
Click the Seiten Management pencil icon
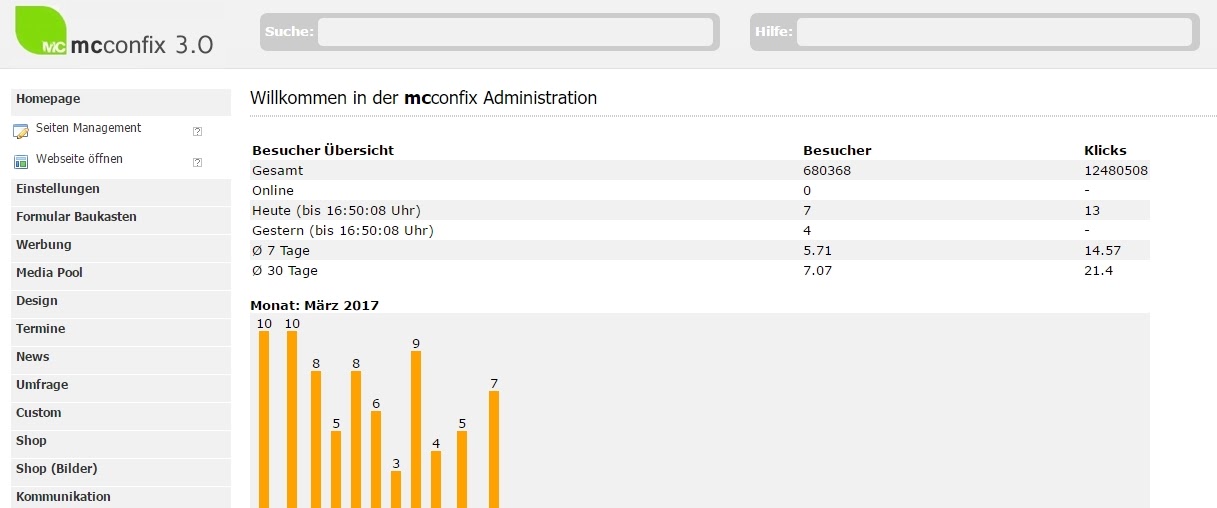click(x=21, y=131)
